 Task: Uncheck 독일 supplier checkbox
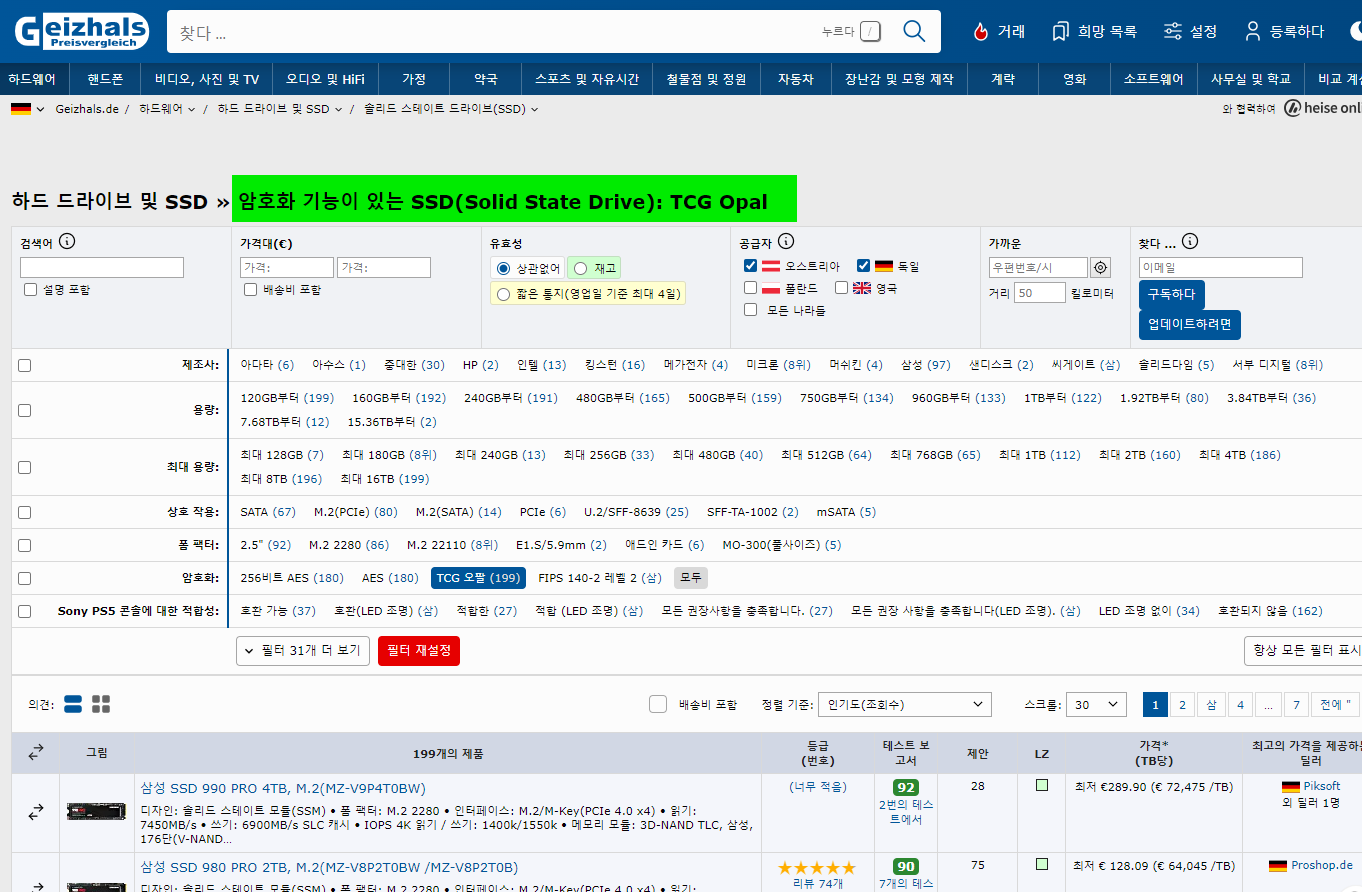(x=864, y=266)
